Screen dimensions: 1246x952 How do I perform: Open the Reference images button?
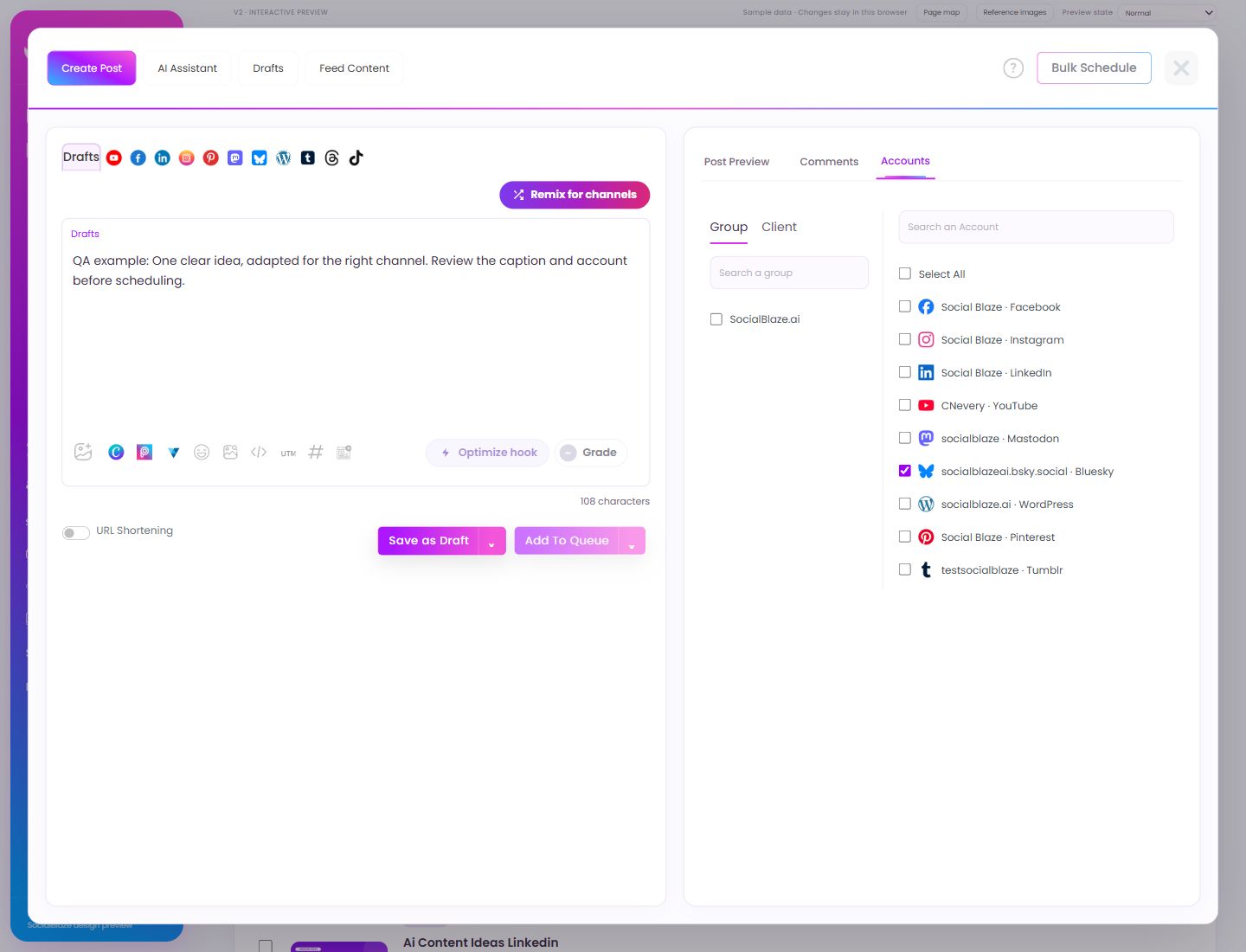click(x=1014, y=12)
